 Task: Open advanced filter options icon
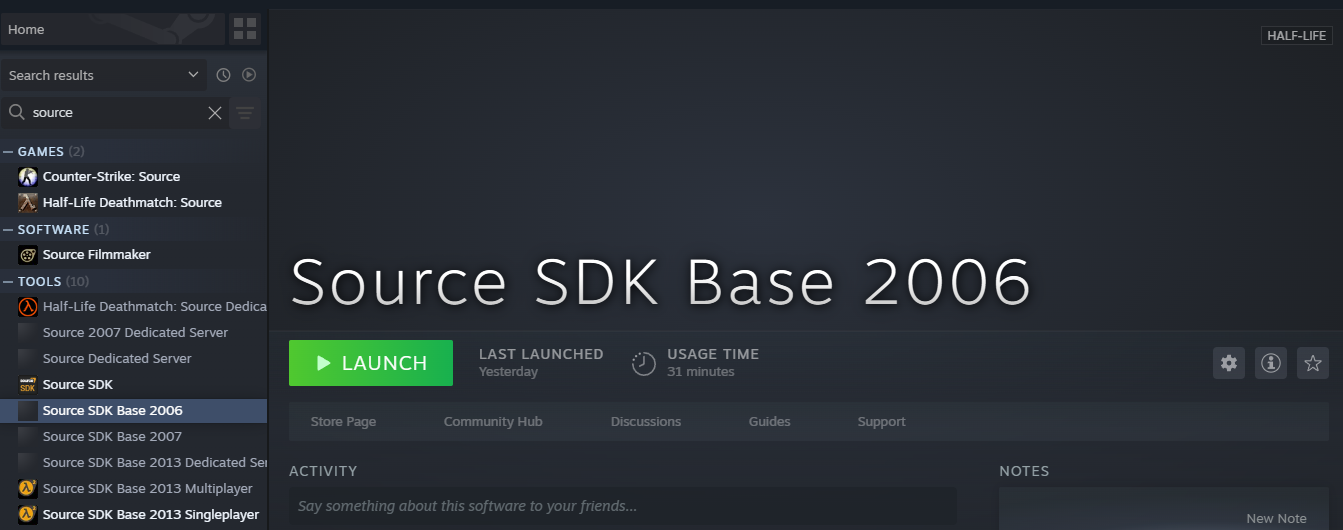[x=245, y=113]
